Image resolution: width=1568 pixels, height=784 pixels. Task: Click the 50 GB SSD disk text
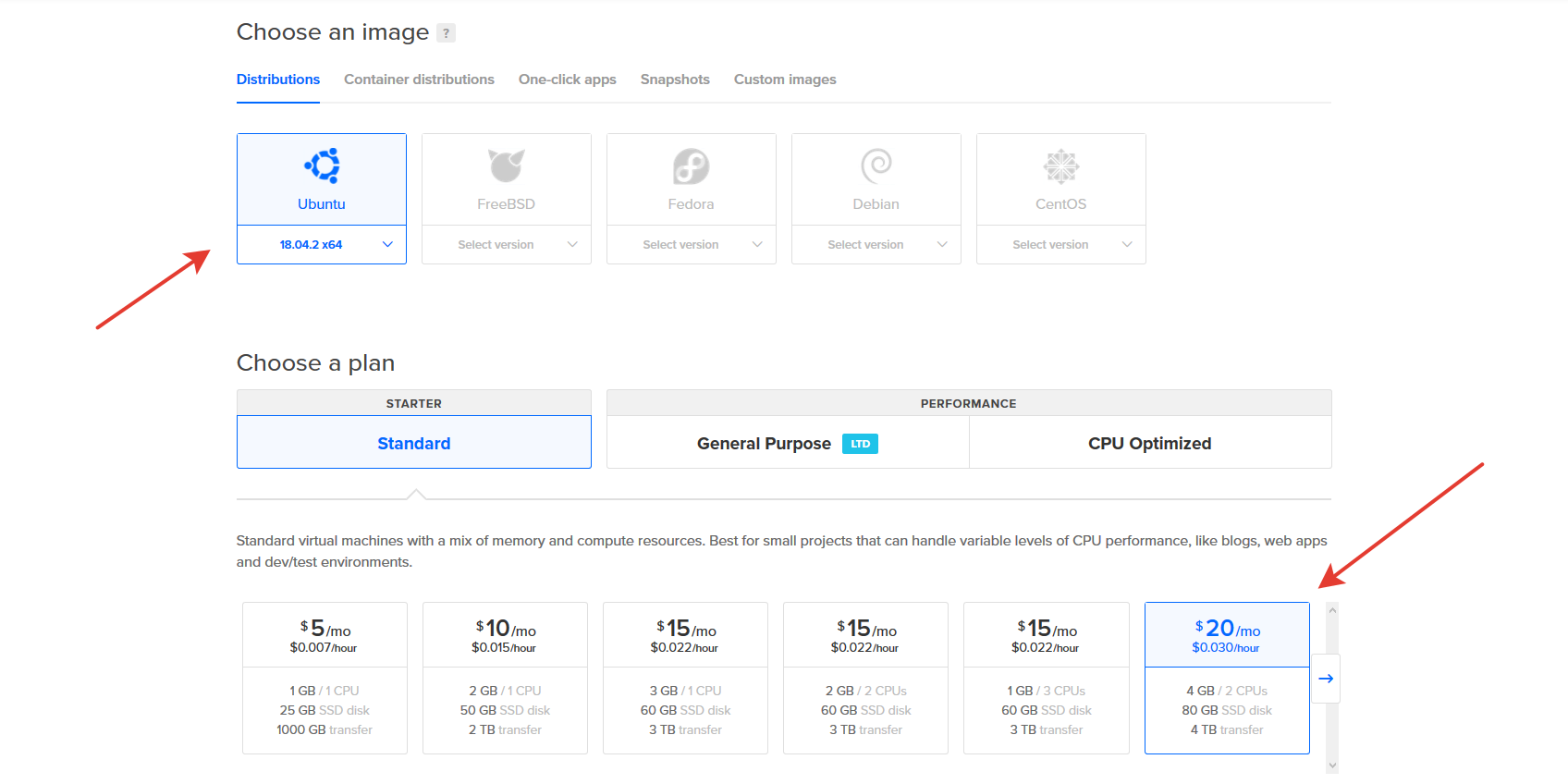pyautogui.click(x=505, y=711)
